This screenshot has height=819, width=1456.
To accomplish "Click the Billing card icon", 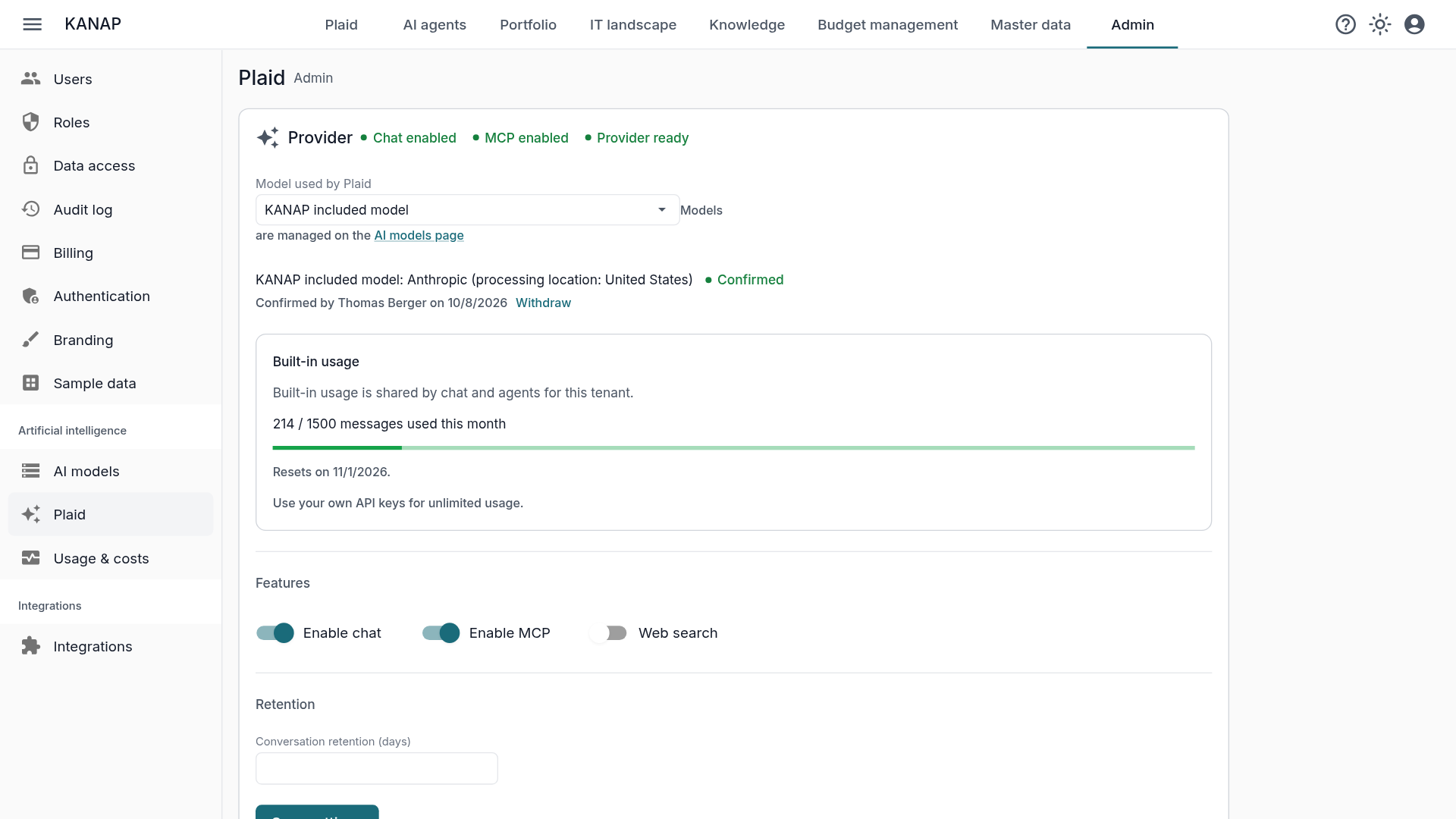I will [x=30, y=253].
